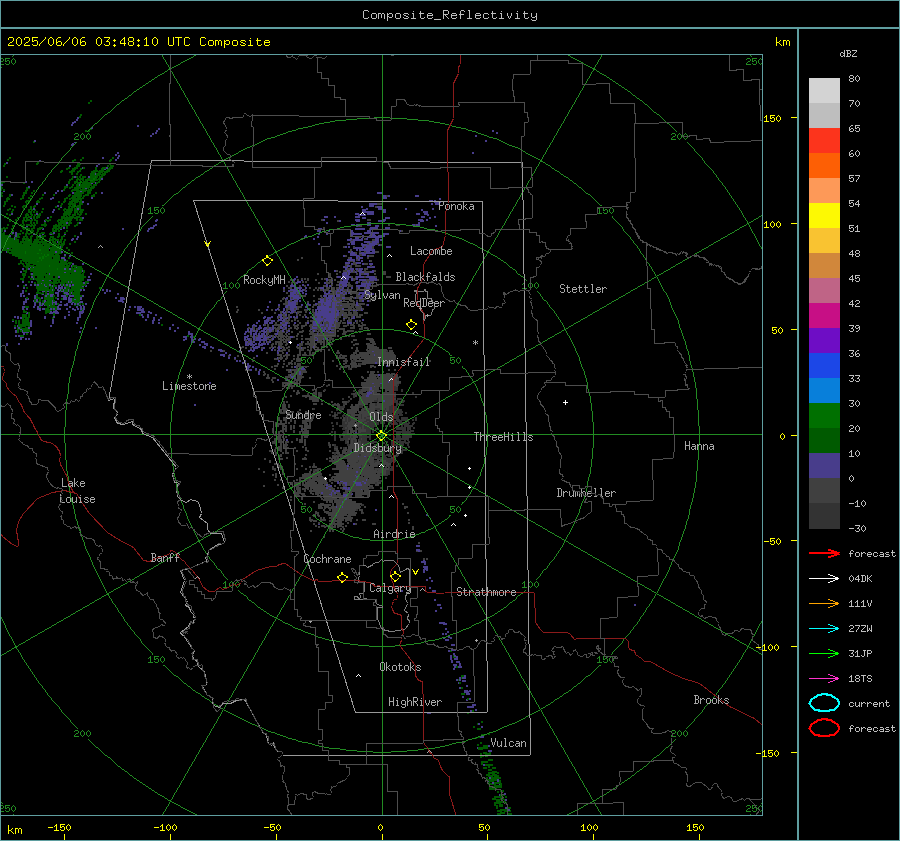This screenshot has height=841, width=900.
Task: Click the Strathmore town label
Action: pos(486,592)
